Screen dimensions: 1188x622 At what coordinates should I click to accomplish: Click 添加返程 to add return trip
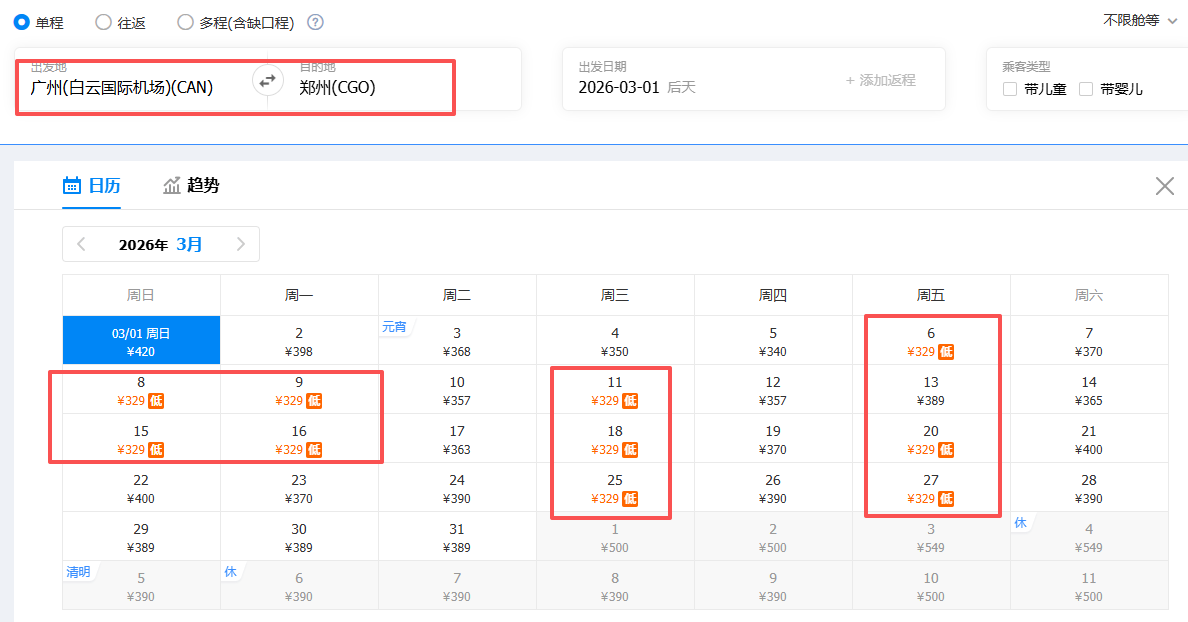pos(880,80)
